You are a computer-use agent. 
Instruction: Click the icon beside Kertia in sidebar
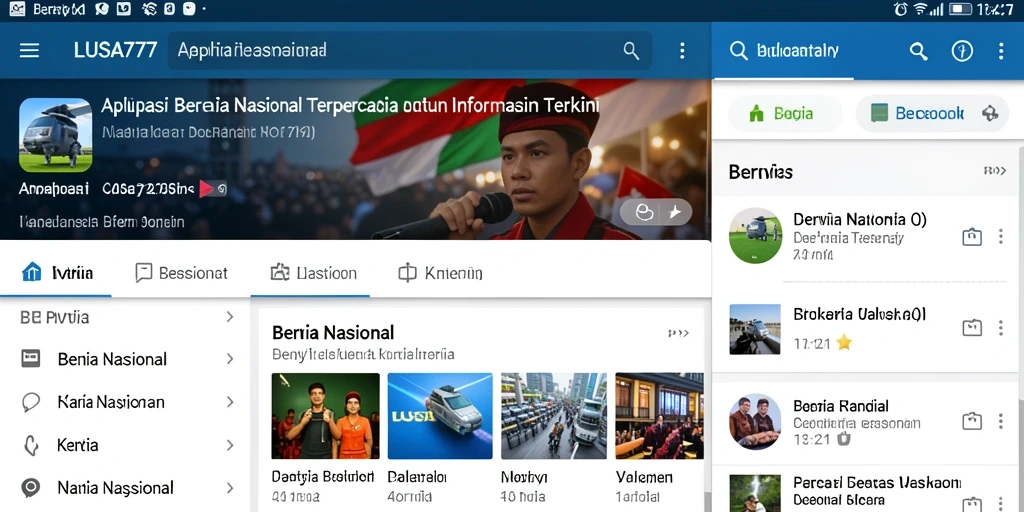[x=31, y=445]
